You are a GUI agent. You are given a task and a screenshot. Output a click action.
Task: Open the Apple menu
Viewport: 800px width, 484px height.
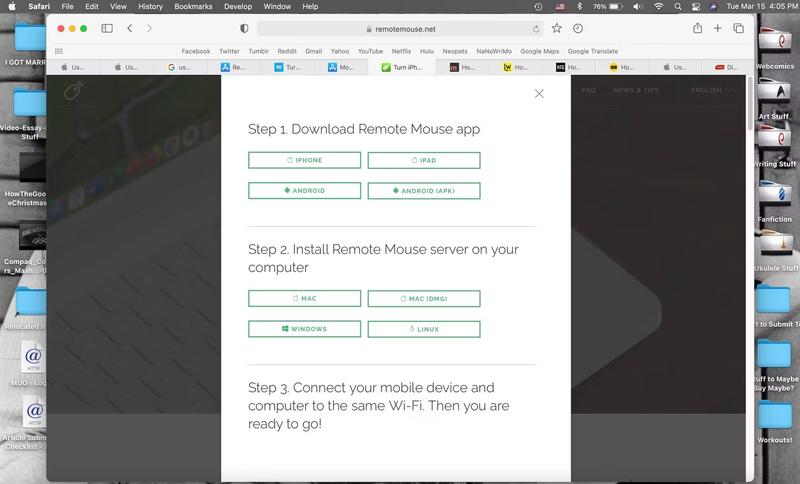(x=12, y=7)
